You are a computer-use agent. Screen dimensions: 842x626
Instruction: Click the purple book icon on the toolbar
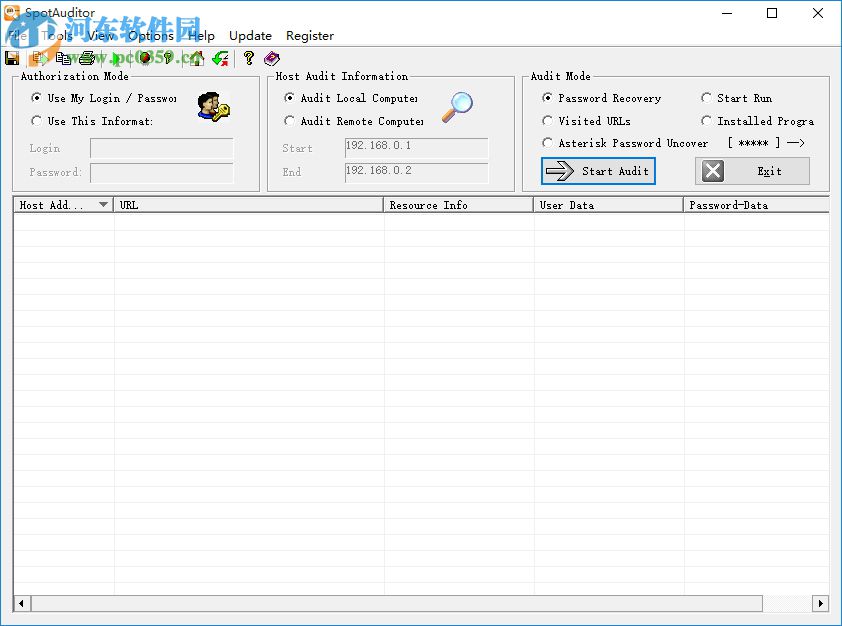pyautogui.click(x=271, y=58)
